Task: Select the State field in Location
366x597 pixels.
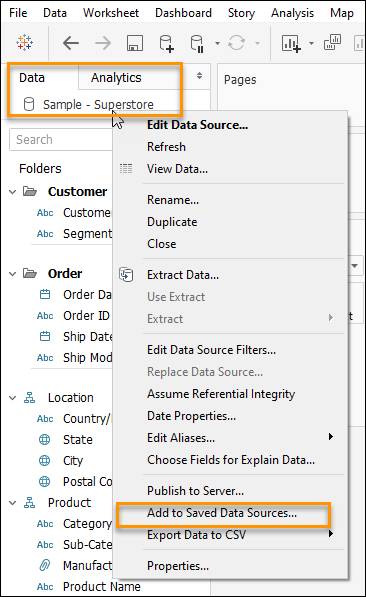Action: (78, 439)
